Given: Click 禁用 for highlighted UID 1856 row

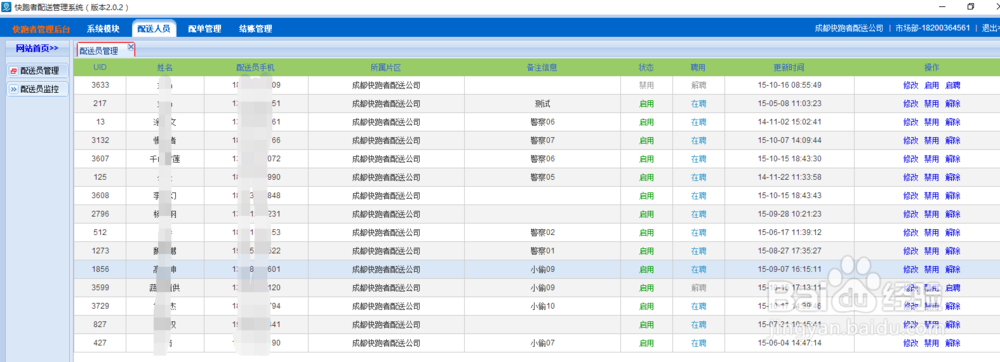Looking at the screenshot, I should (932, 270).
